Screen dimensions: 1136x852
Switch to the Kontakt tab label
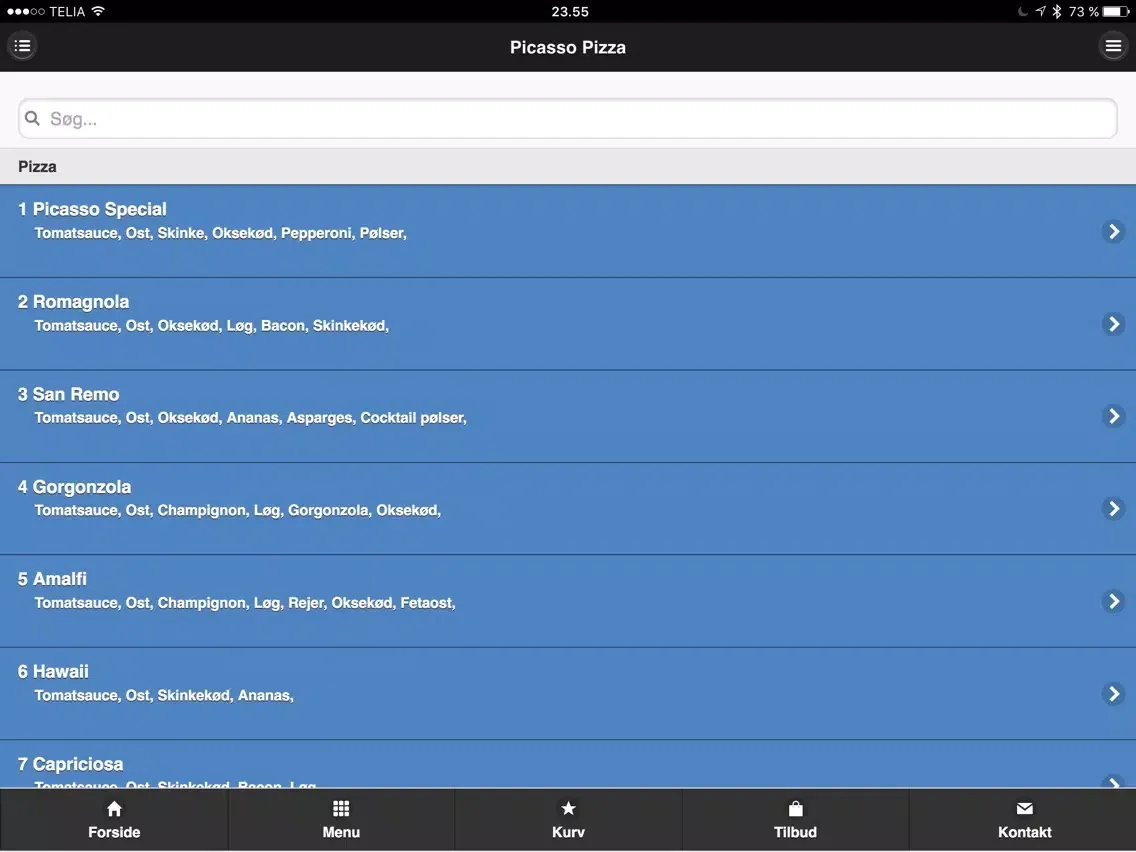click(x=1024, y=832)
